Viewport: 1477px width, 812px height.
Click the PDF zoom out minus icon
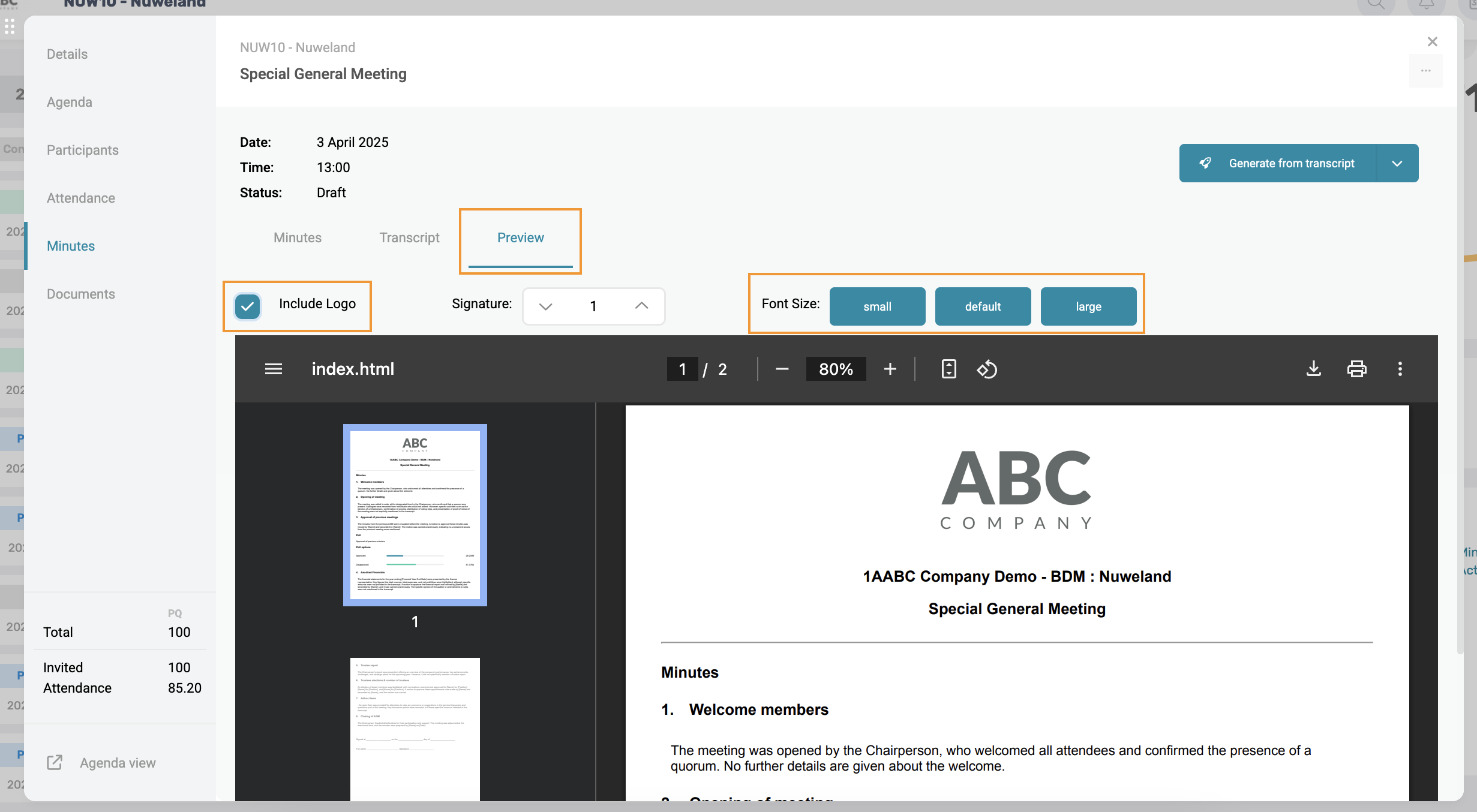[x=782, y=369]
